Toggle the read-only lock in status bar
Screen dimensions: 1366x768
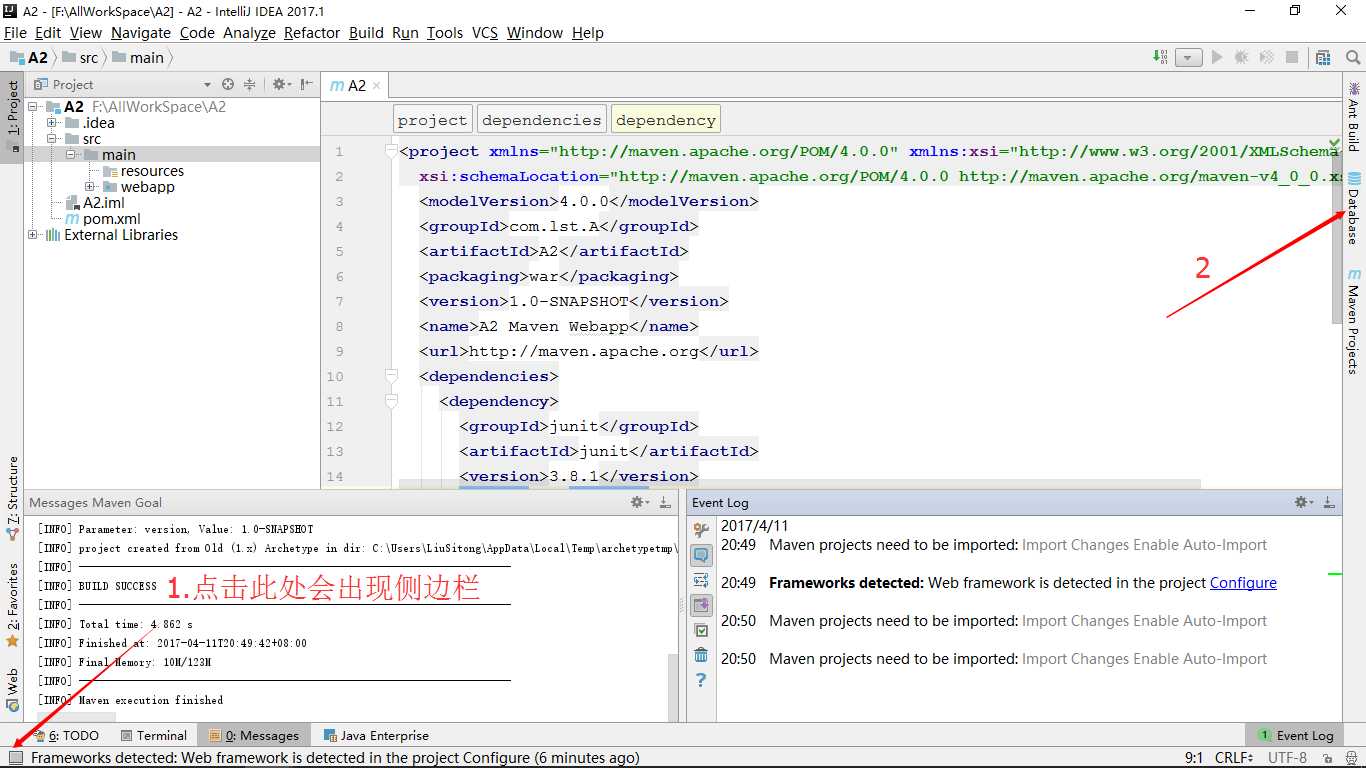click(1326, 758)
